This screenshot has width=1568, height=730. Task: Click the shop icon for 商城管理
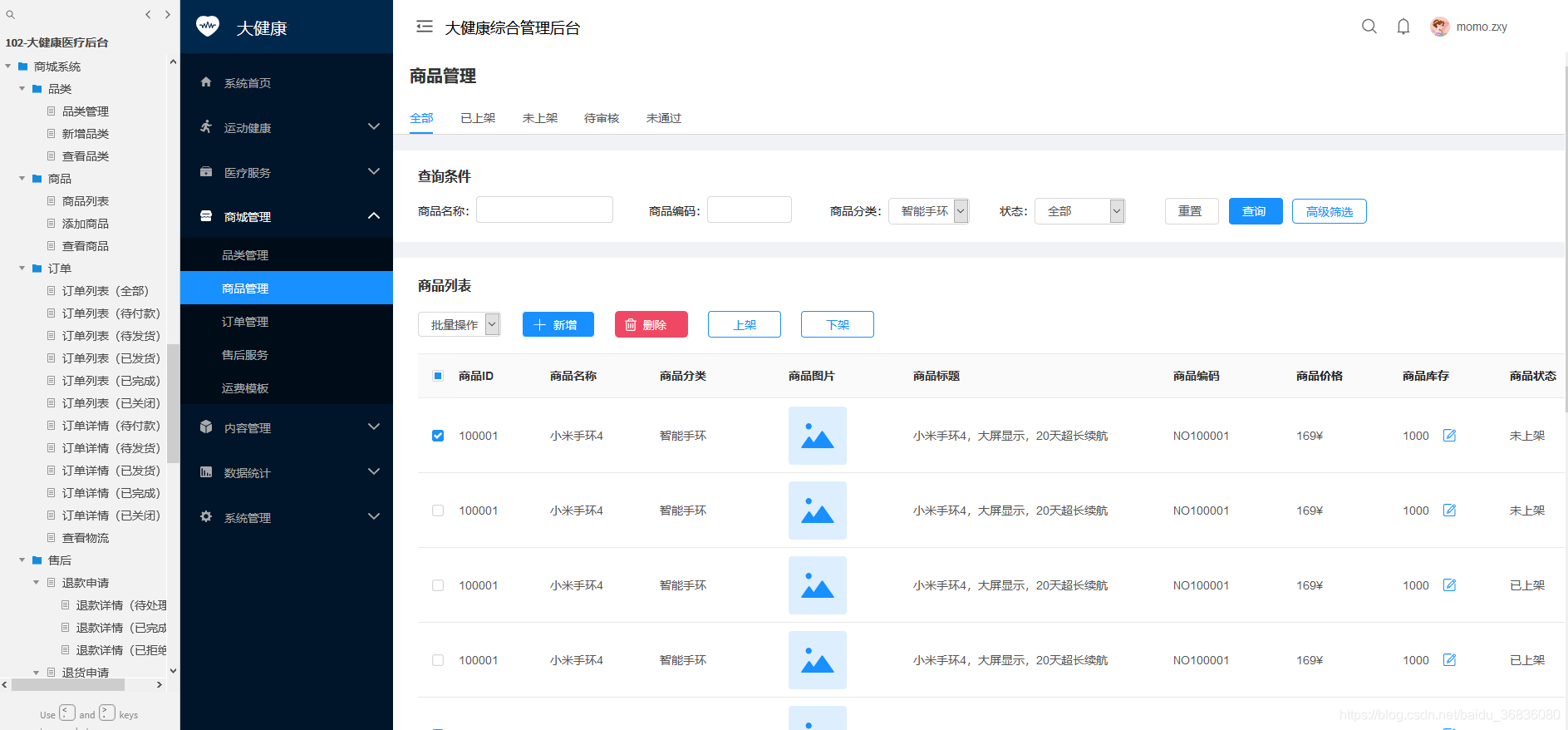(x=206, y=216)
